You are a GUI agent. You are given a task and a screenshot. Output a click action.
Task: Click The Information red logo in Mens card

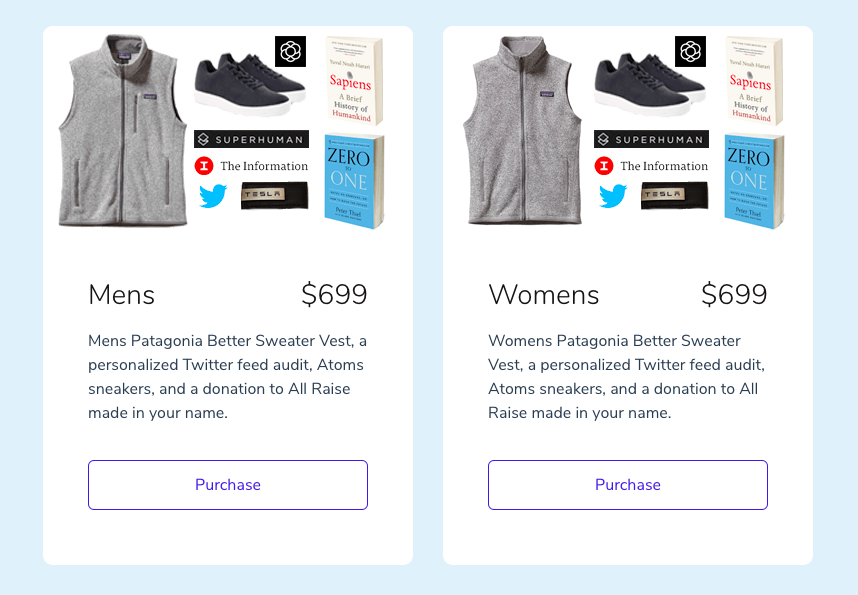pyautogui.click(x=204, y=166)
